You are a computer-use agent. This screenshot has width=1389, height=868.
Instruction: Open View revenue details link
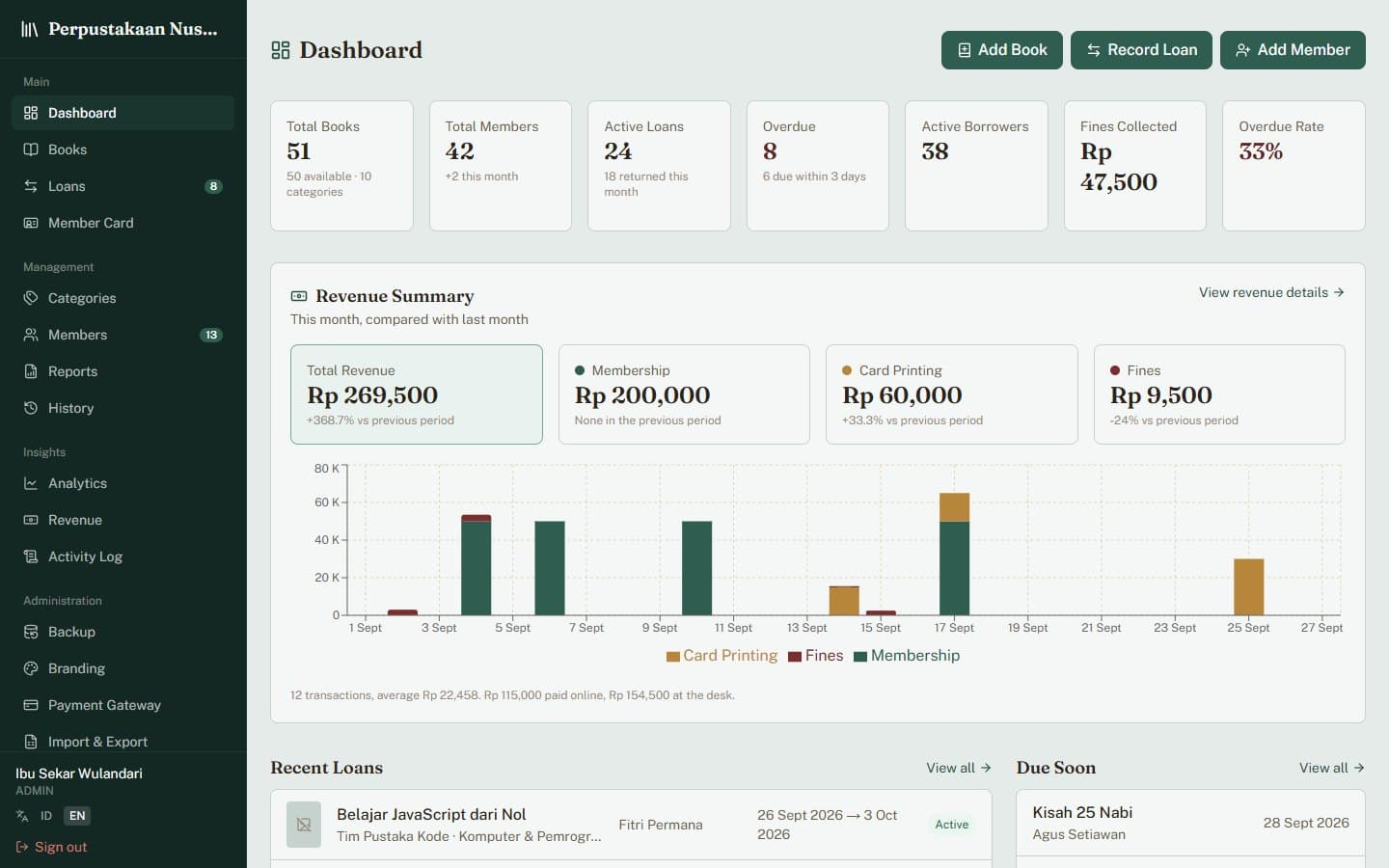1271,292
